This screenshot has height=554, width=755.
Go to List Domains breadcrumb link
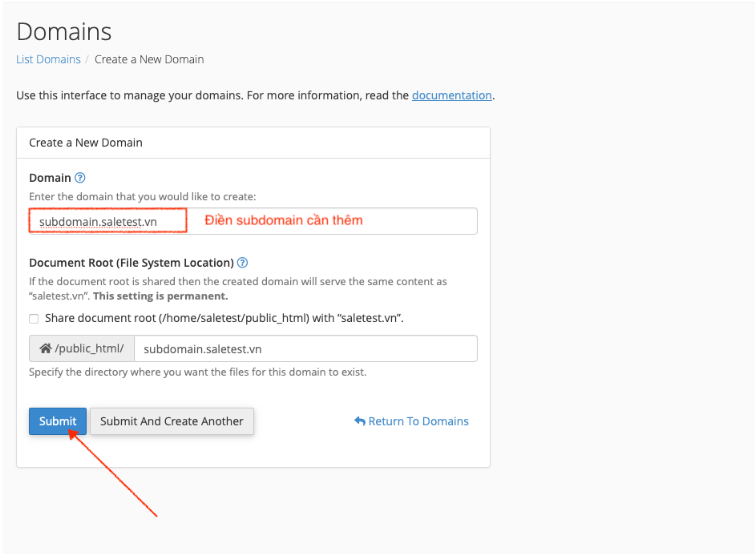pyautogui.click(x=48, y=59)
